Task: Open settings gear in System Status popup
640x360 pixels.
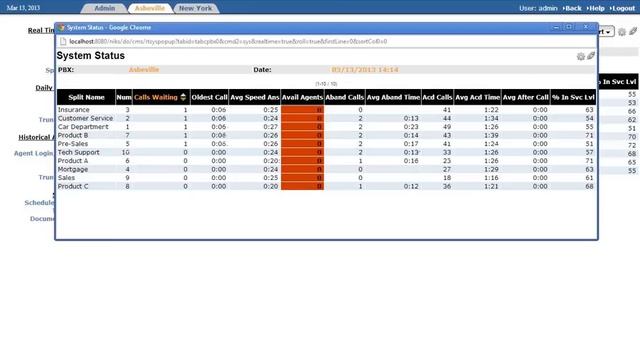Action: pos(580,56)
